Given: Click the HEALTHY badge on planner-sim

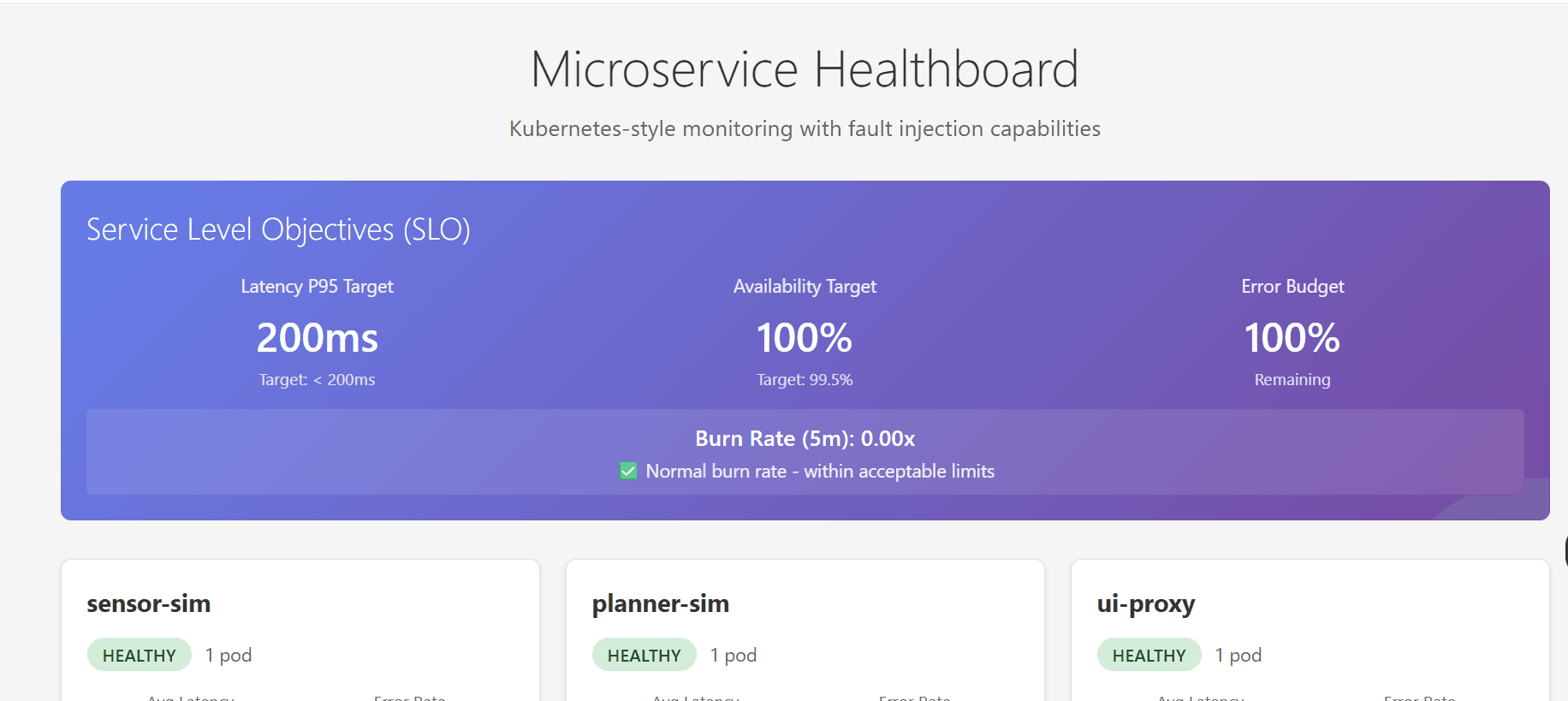Looking at the screenshot, I should 644,655.
